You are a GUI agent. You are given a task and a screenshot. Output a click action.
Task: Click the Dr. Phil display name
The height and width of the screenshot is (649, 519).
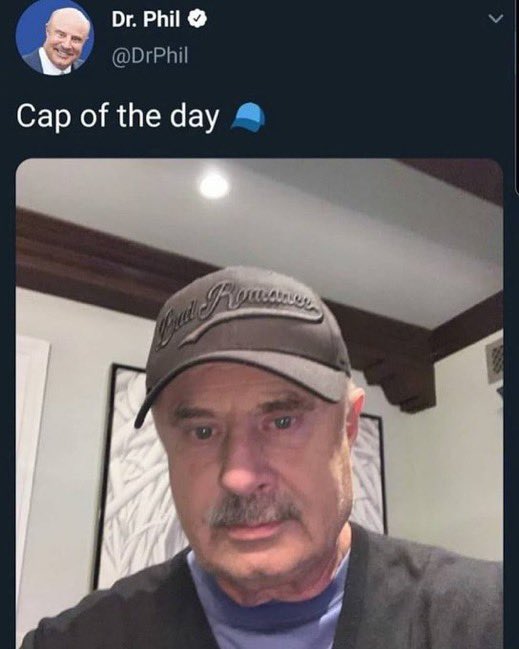(146, 19)
